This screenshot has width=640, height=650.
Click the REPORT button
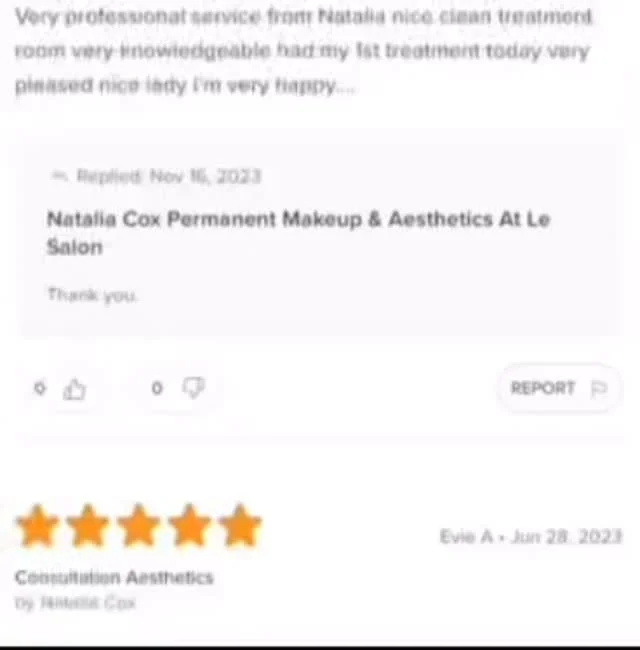pos(559,388)
